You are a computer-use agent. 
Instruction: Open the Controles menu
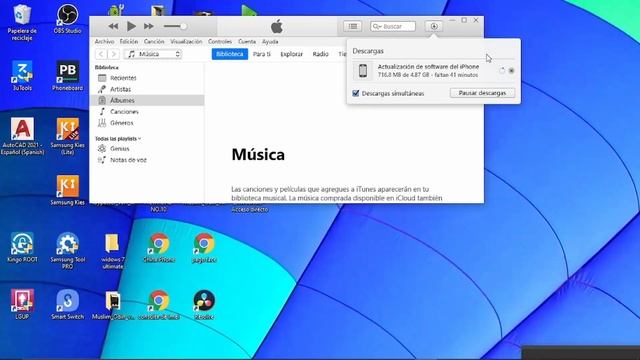pyautogui.click(x=220, y=42)
